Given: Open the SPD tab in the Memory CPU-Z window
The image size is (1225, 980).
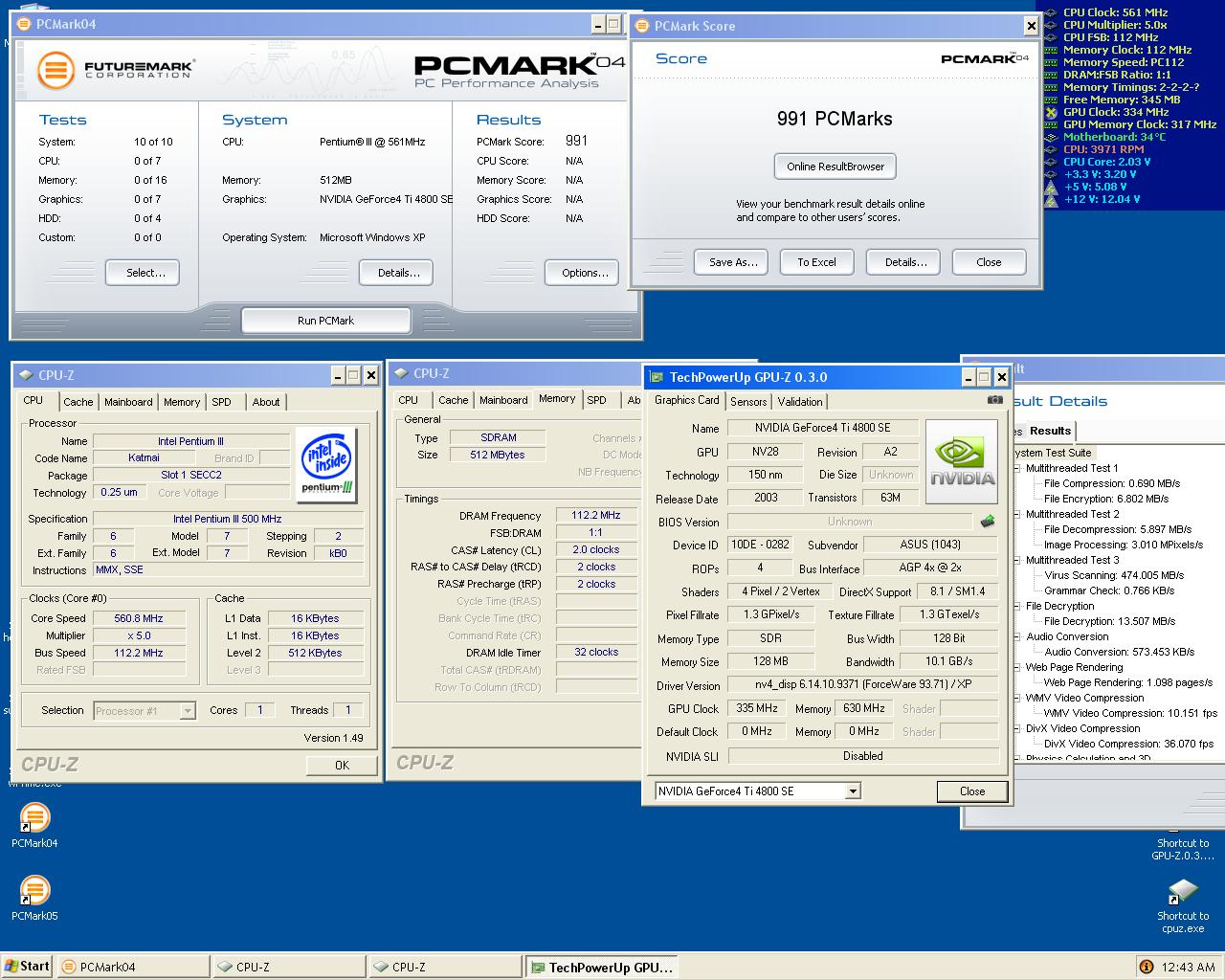Looking at the screenshot, I should 597,400.
